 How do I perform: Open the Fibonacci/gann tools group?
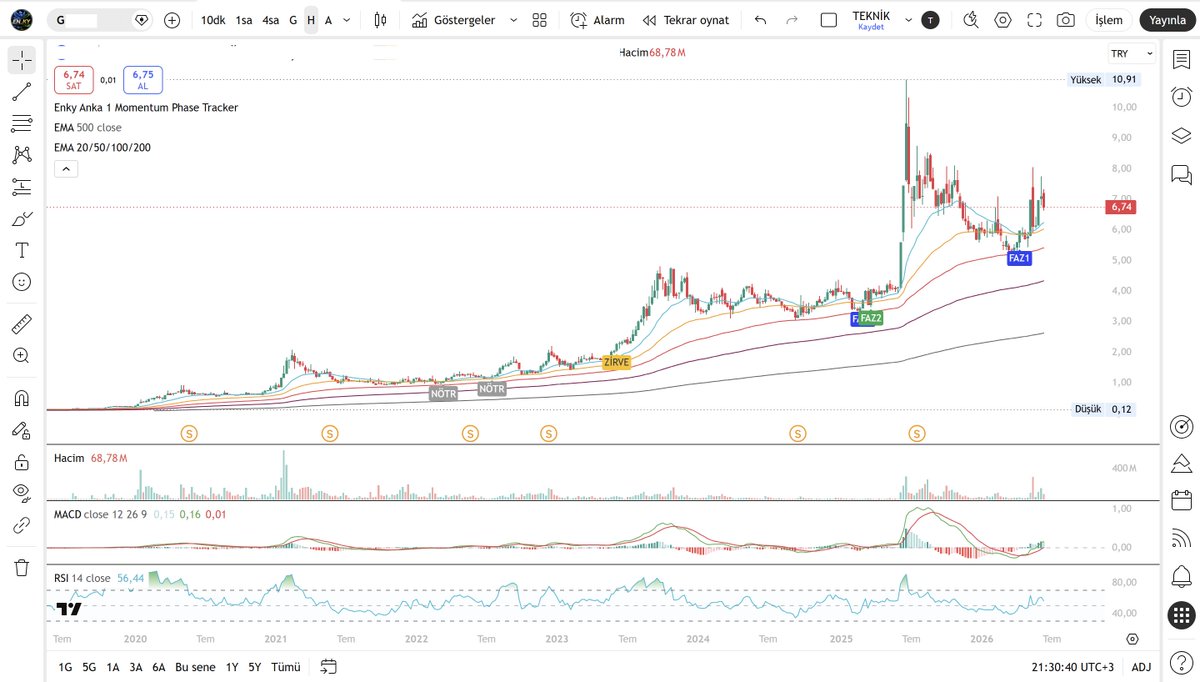tap(22, 124)
